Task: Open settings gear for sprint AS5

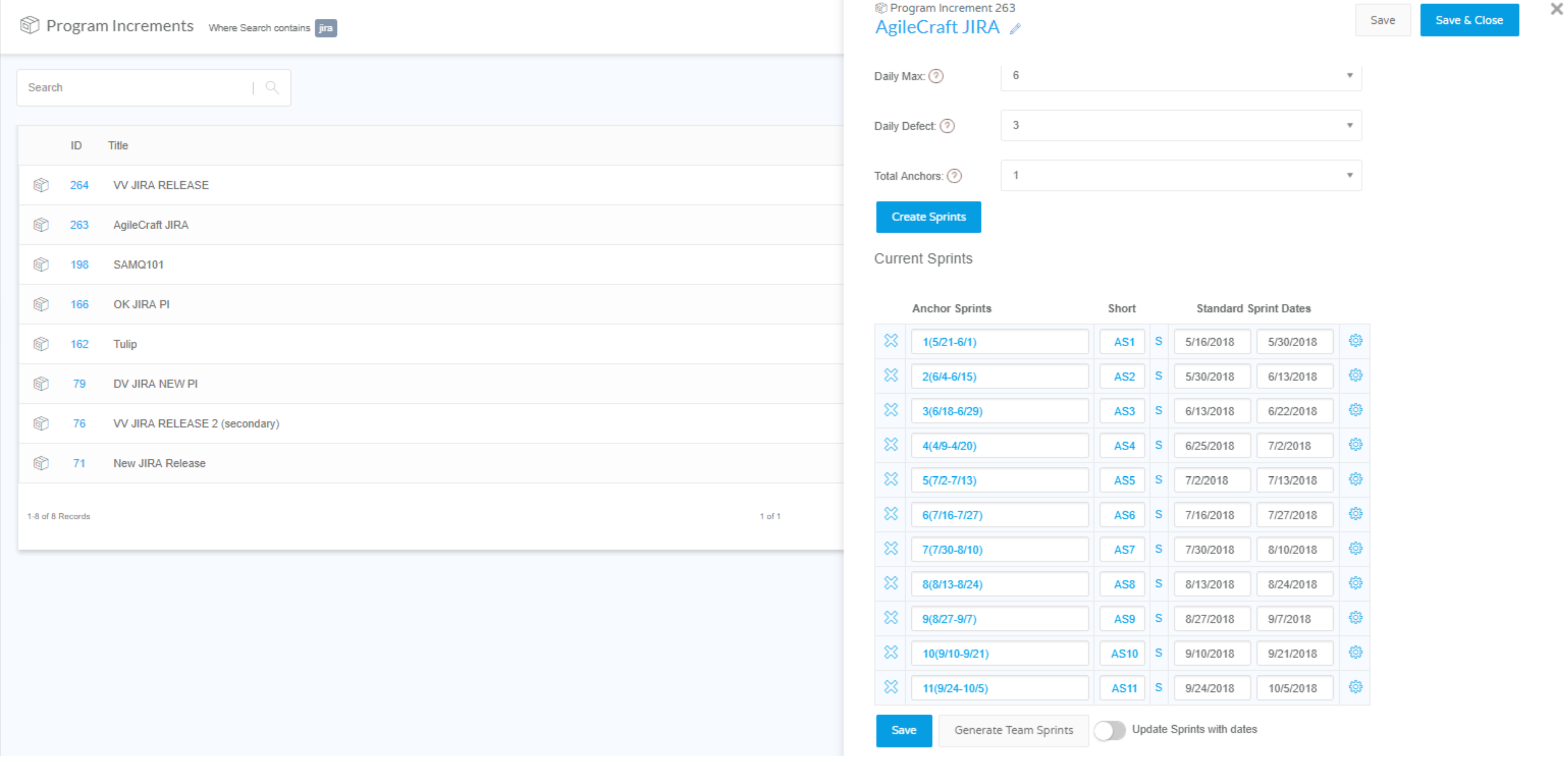Action: pos(1355,480)
